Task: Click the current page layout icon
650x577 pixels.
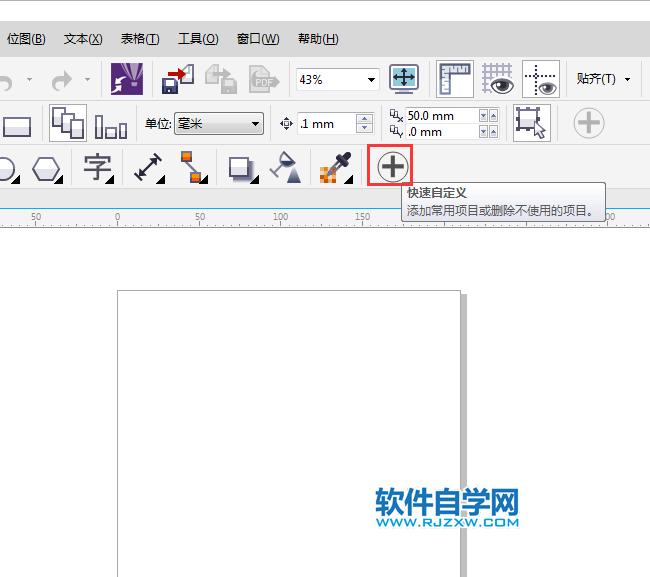Action: tap(111, 126)
